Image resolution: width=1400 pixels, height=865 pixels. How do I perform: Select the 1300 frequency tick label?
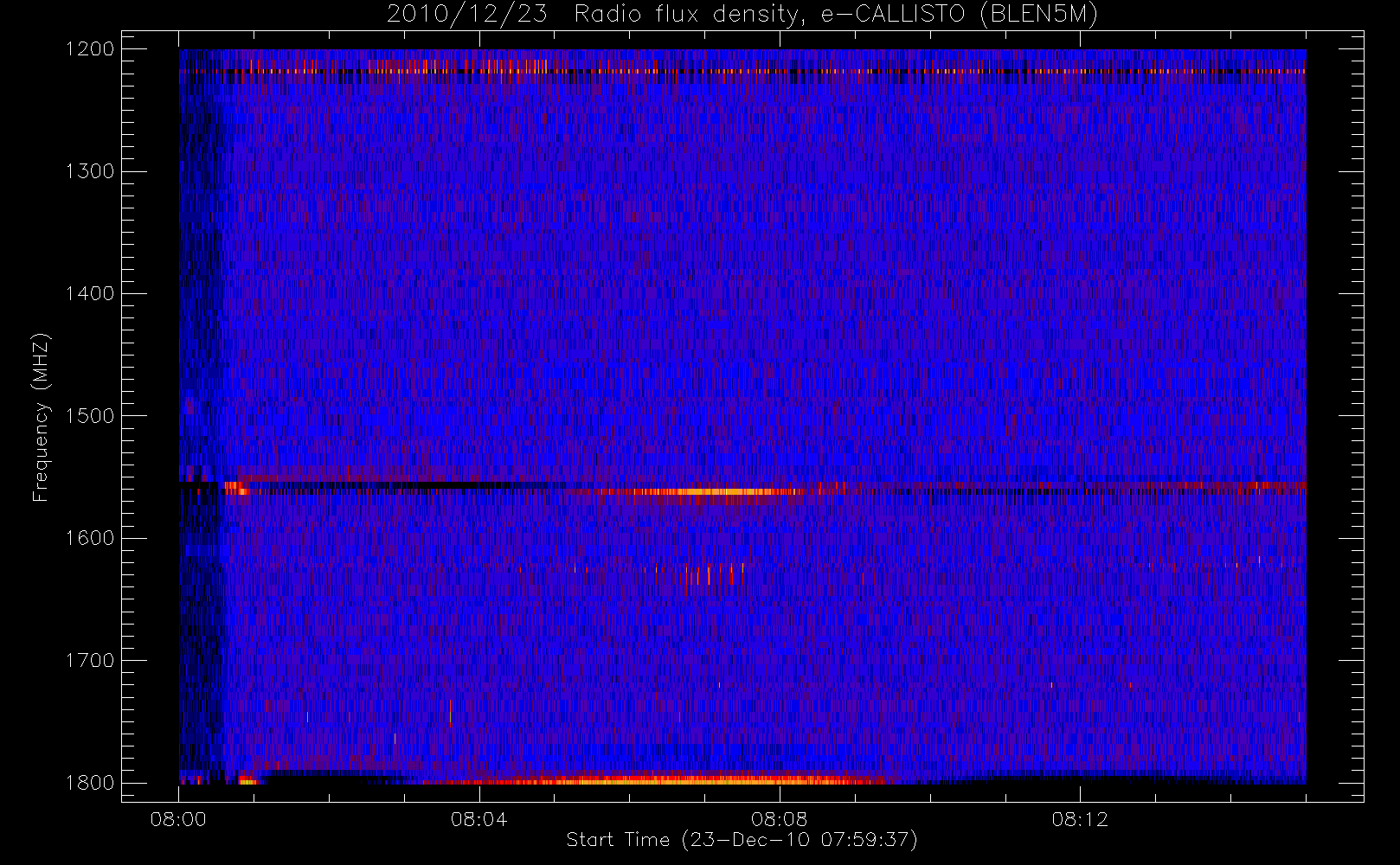click(90, 171)
